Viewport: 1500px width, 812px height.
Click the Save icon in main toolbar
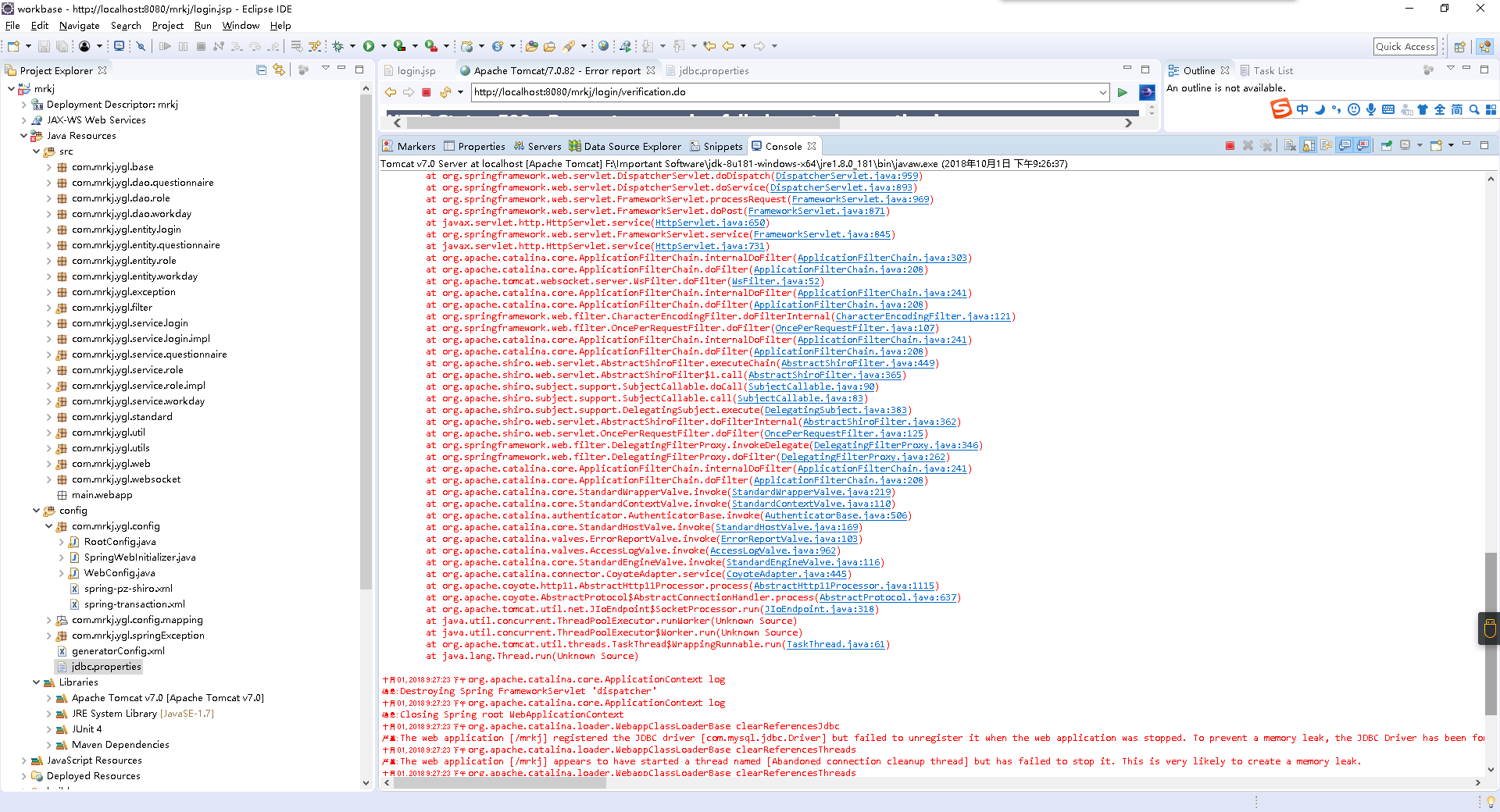(x=44, y=46)
